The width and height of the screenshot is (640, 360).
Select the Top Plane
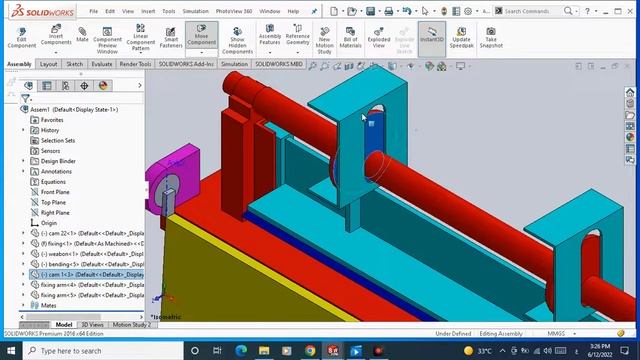(x=53, y=202)
